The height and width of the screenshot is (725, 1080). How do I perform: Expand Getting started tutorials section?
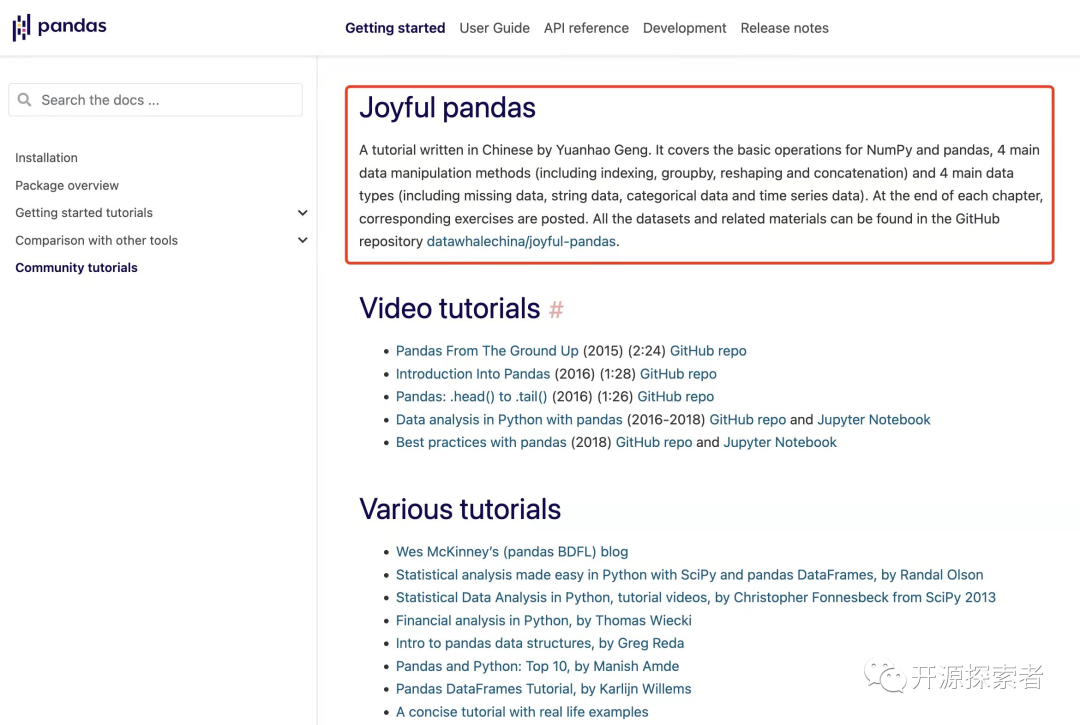point(302,213)
